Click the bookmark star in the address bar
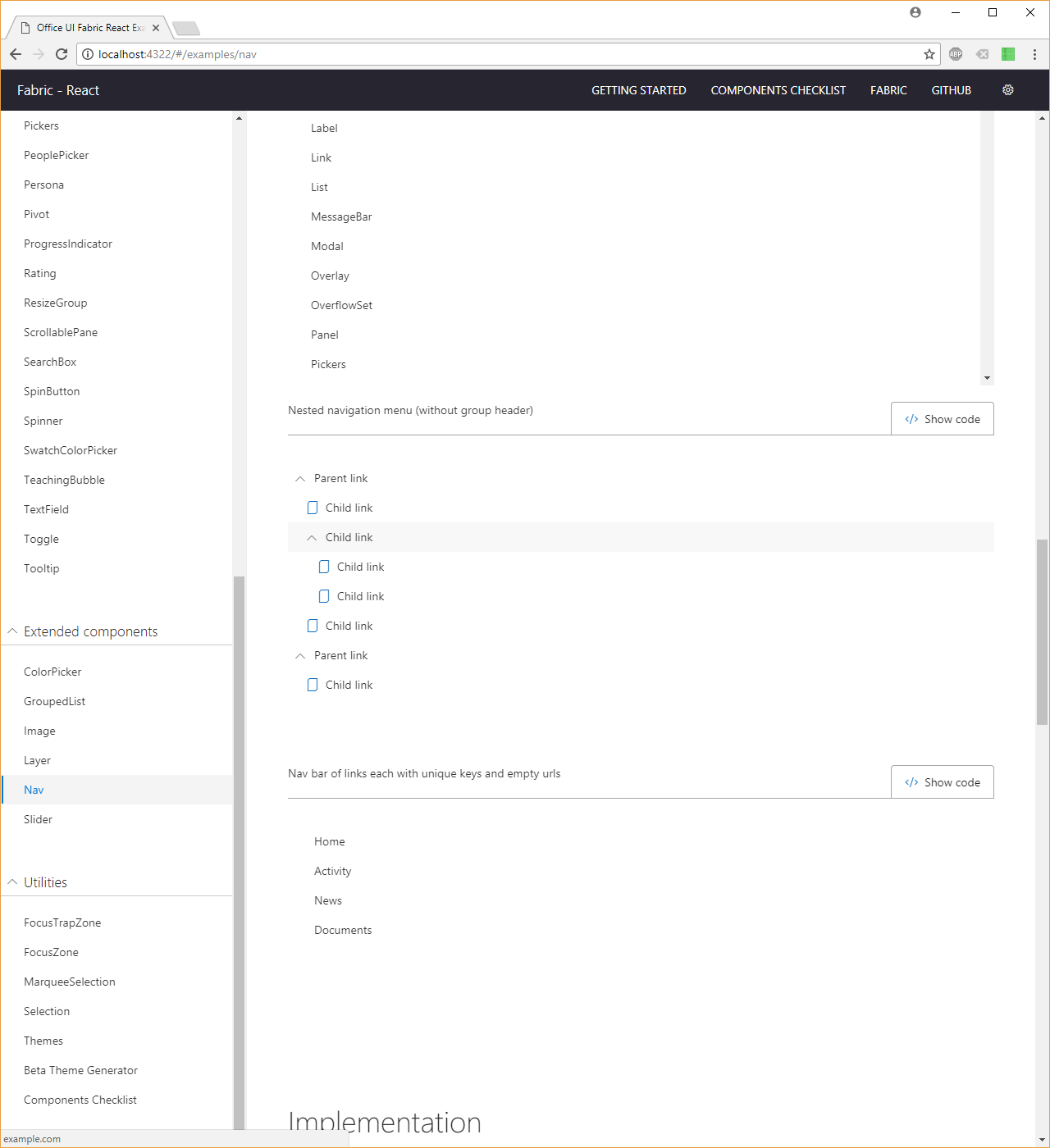Screen dimensions: 1050x1148 (929, 54)
